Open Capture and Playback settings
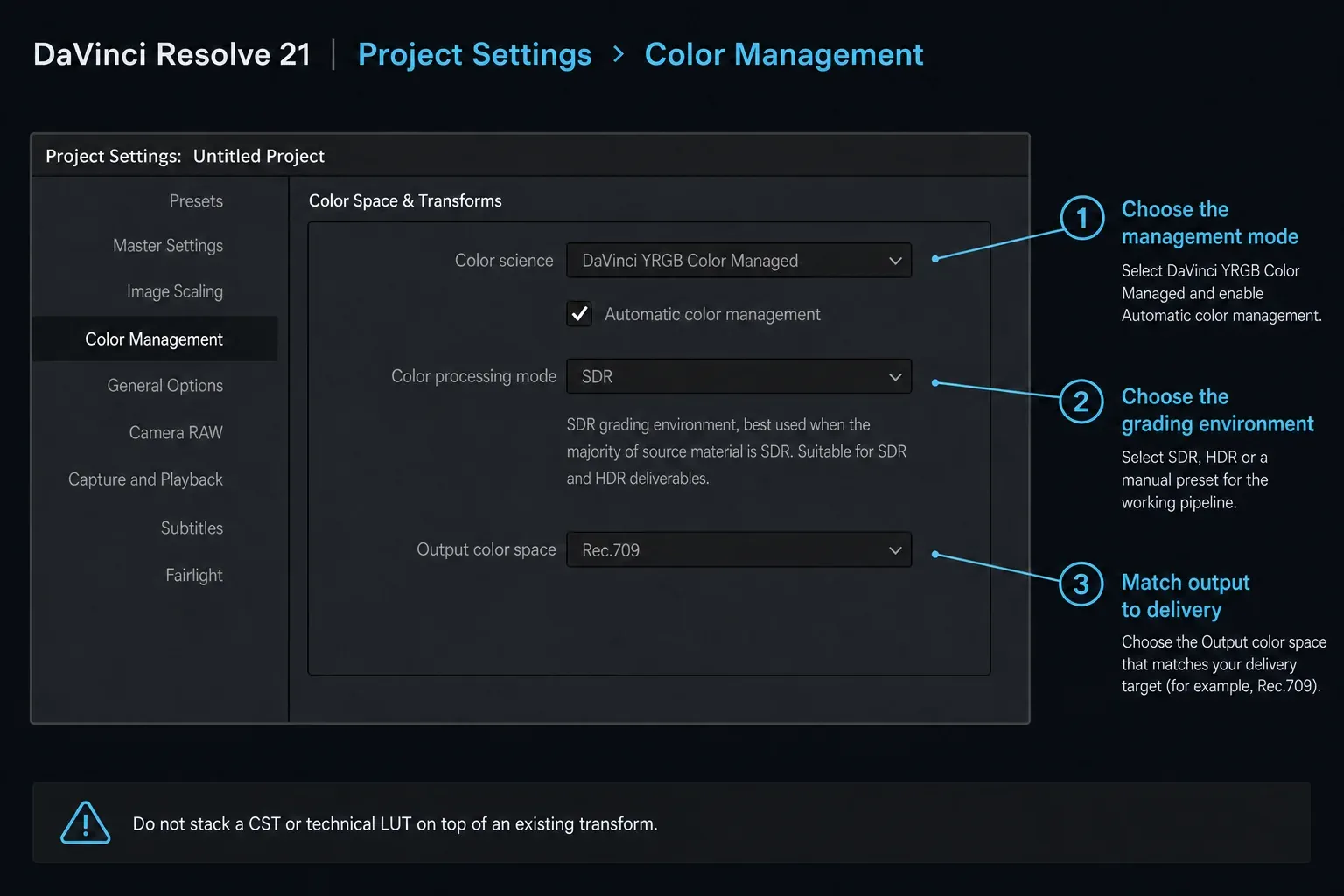This screenshot has height=896, width=1344. (x=145, y=479)
